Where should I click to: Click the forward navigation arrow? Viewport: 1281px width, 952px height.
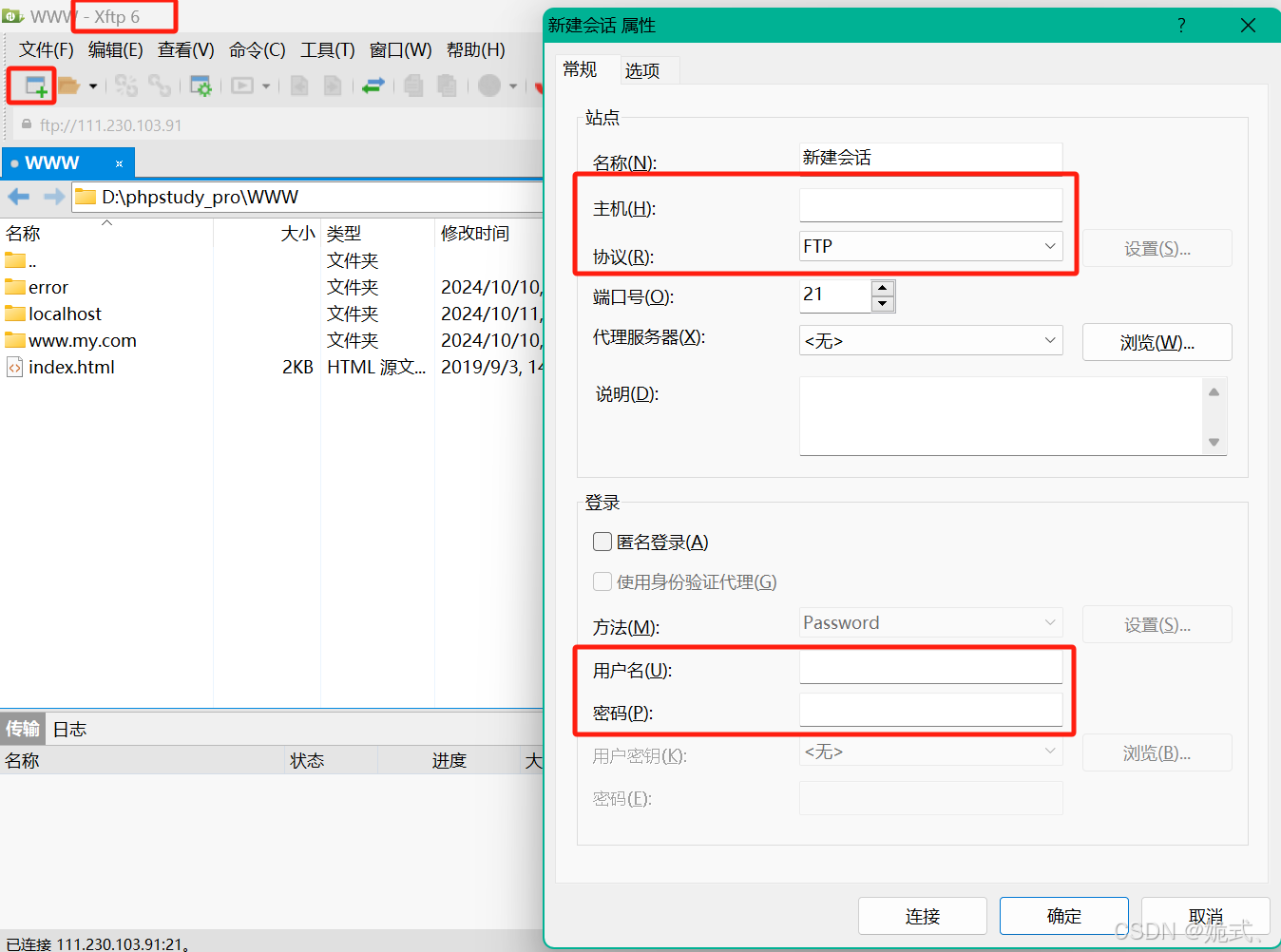54,197
